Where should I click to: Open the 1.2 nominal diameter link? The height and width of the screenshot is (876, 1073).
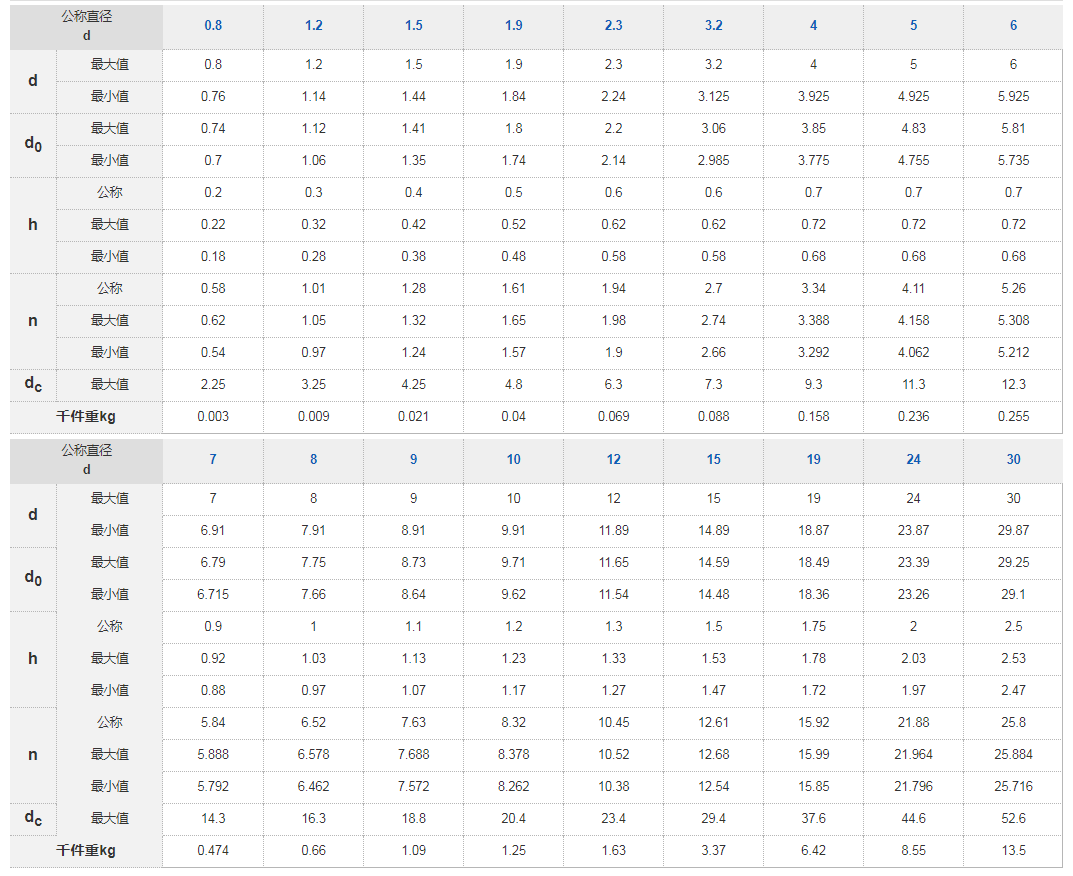tap(313, 26)
